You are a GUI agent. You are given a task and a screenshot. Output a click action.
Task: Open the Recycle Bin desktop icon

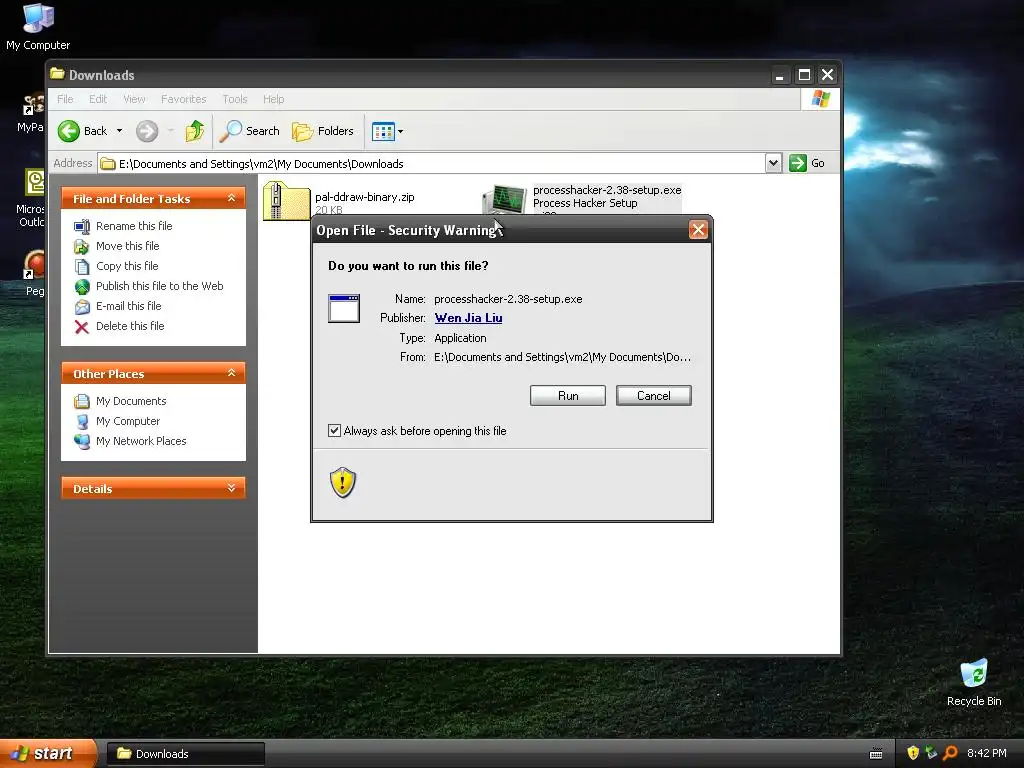click(974, 683)
